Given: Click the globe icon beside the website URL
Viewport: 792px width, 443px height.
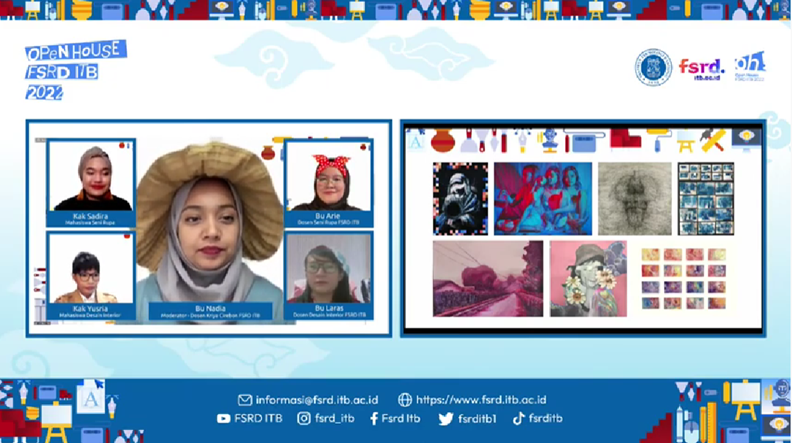Looking at the screenshot, I should click(x=405, y=399).
